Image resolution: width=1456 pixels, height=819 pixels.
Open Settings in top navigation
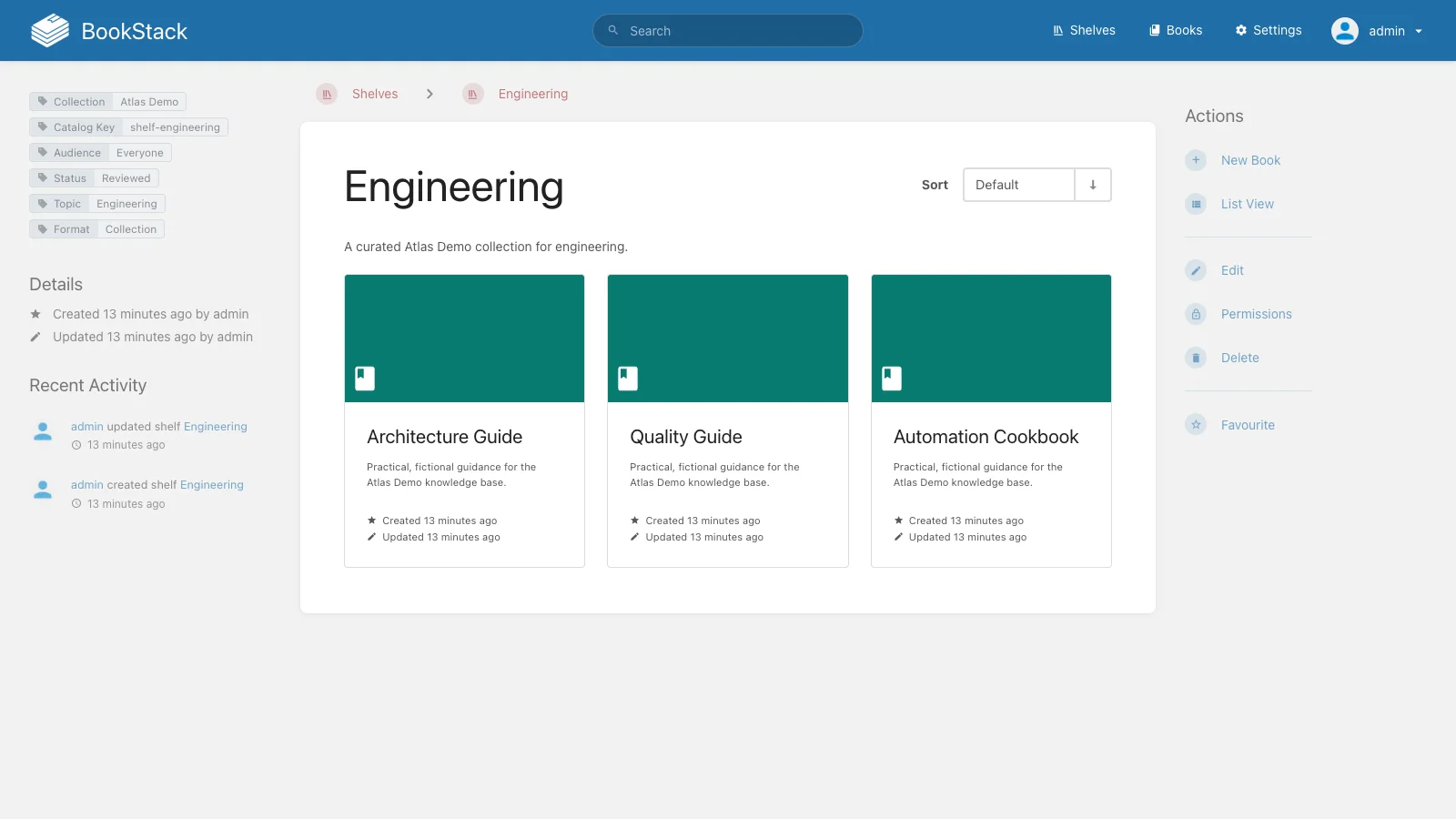(x=1269, y=30)
